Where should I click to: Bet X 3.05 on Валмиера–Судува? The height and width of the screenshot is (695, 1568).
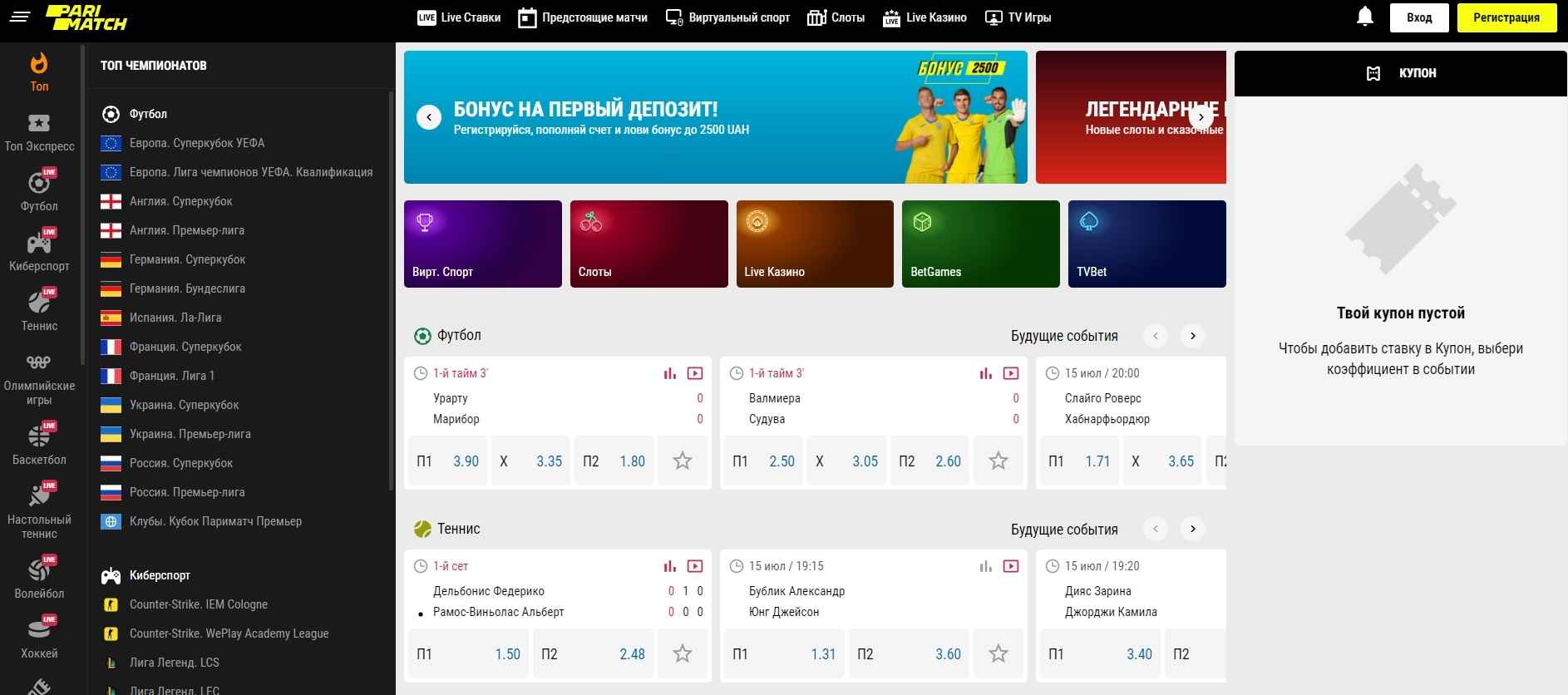[846, 461]
